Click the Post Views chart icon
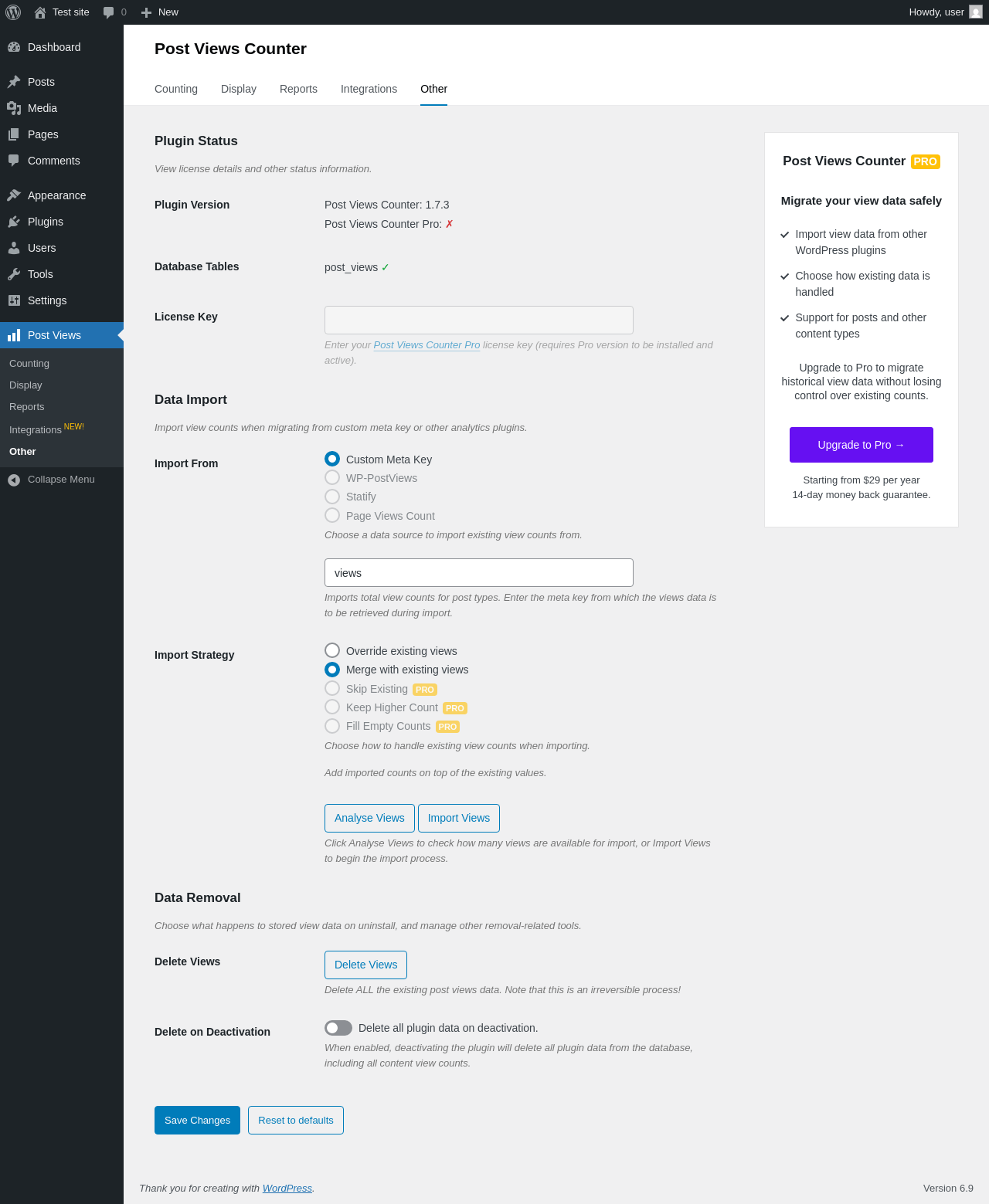This screenshot has width=989, height=1204. click(x=14, y=335)
